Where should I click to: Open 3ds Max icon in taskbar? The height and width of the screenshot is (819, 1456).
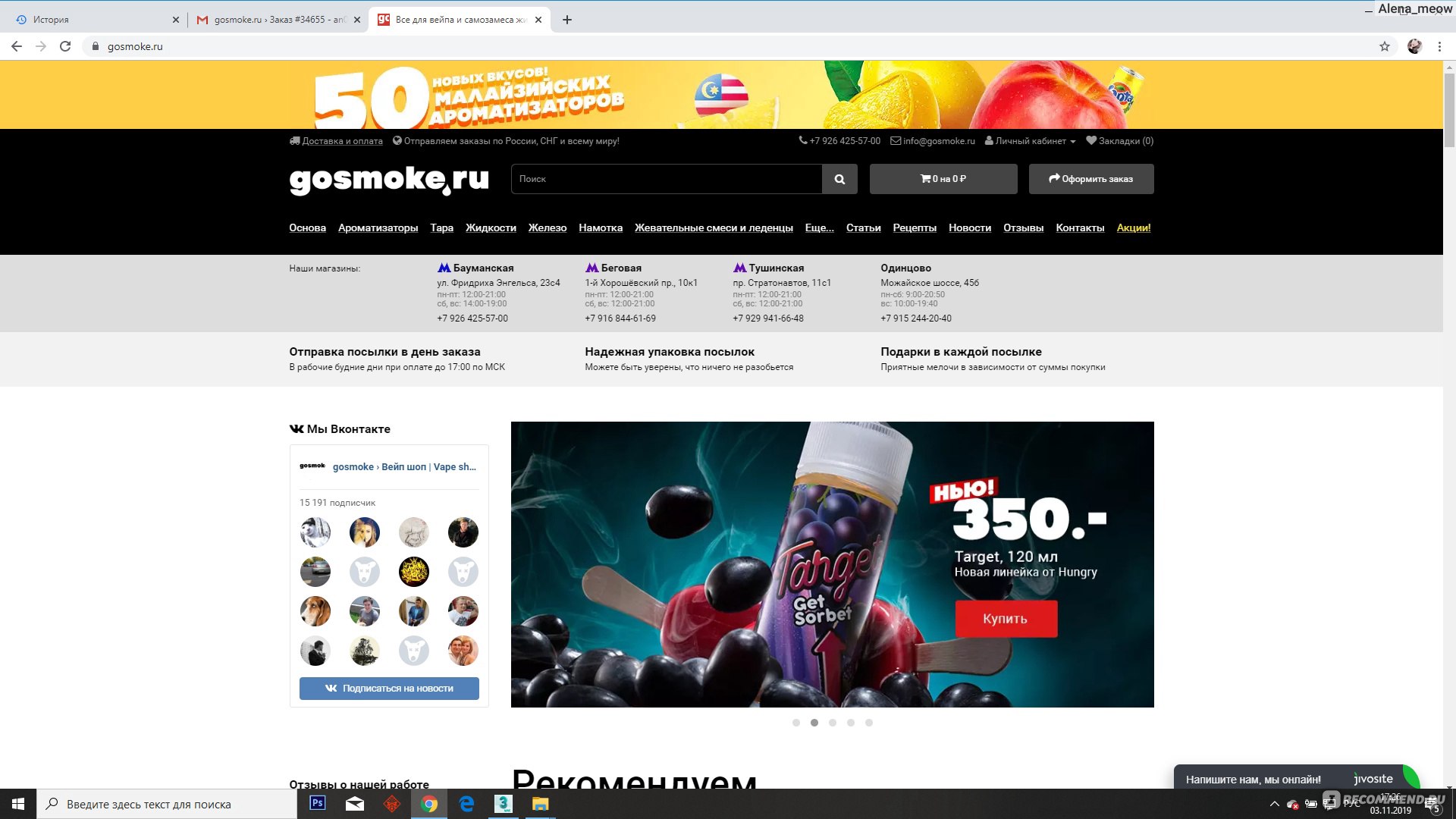coord(504,804)
